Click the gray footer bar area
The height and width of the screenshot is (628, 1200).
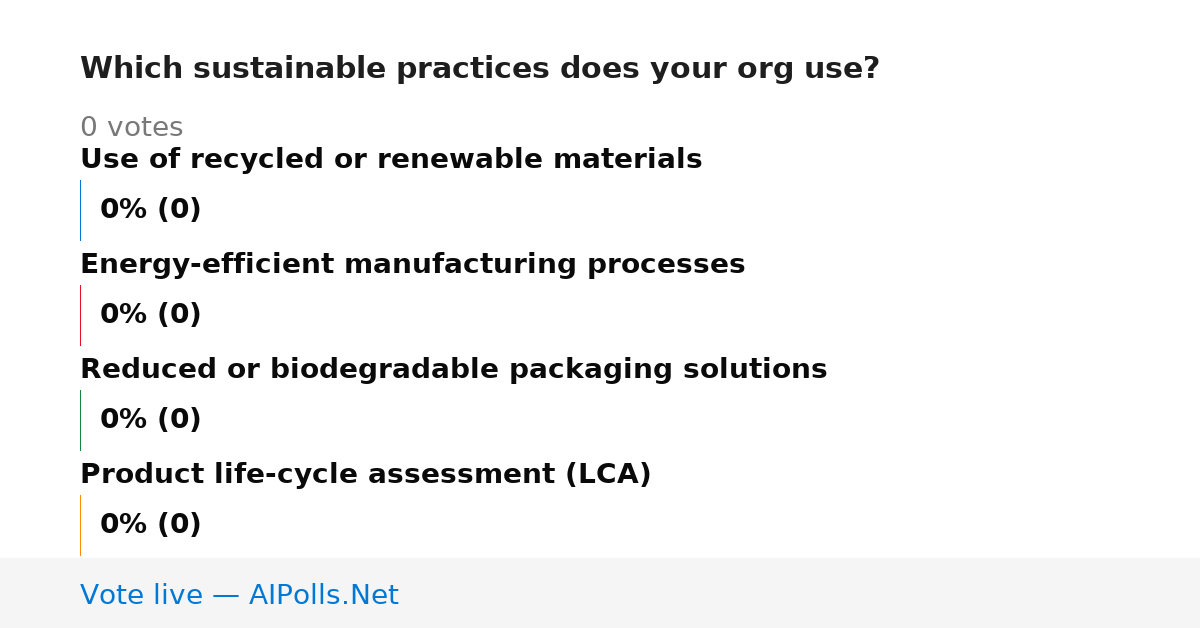[x=600, y=593]
